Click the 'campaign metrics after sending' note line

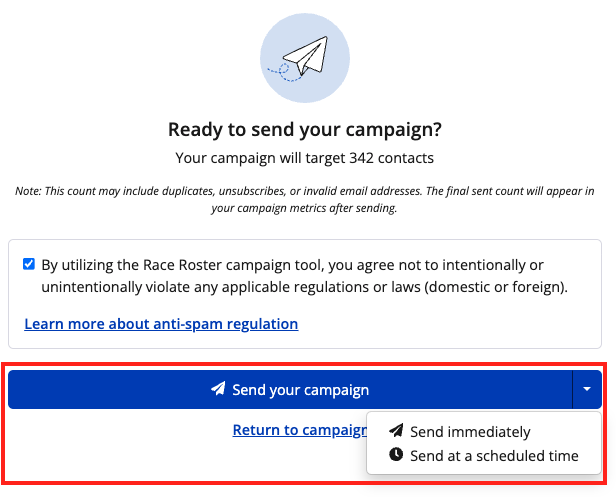(304, 209)
